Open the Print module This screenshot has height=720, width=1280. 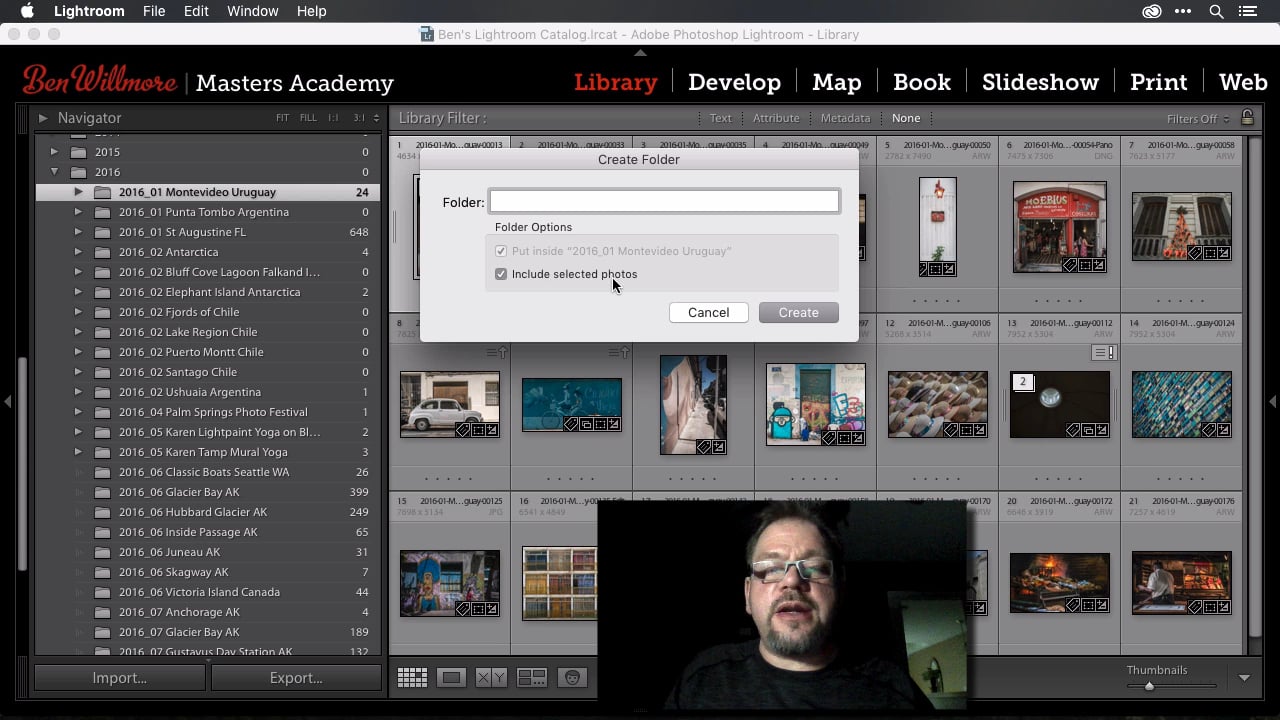[1158, 82]
